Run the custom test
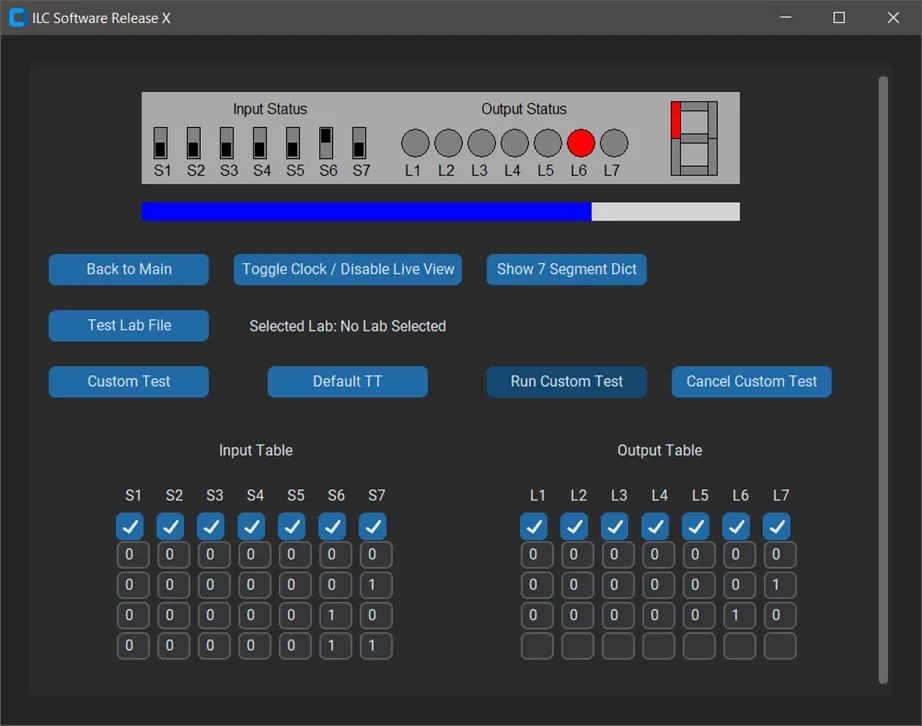Viewport: 922px width, 726px height. pyautogui.click(x=566, y=381)
